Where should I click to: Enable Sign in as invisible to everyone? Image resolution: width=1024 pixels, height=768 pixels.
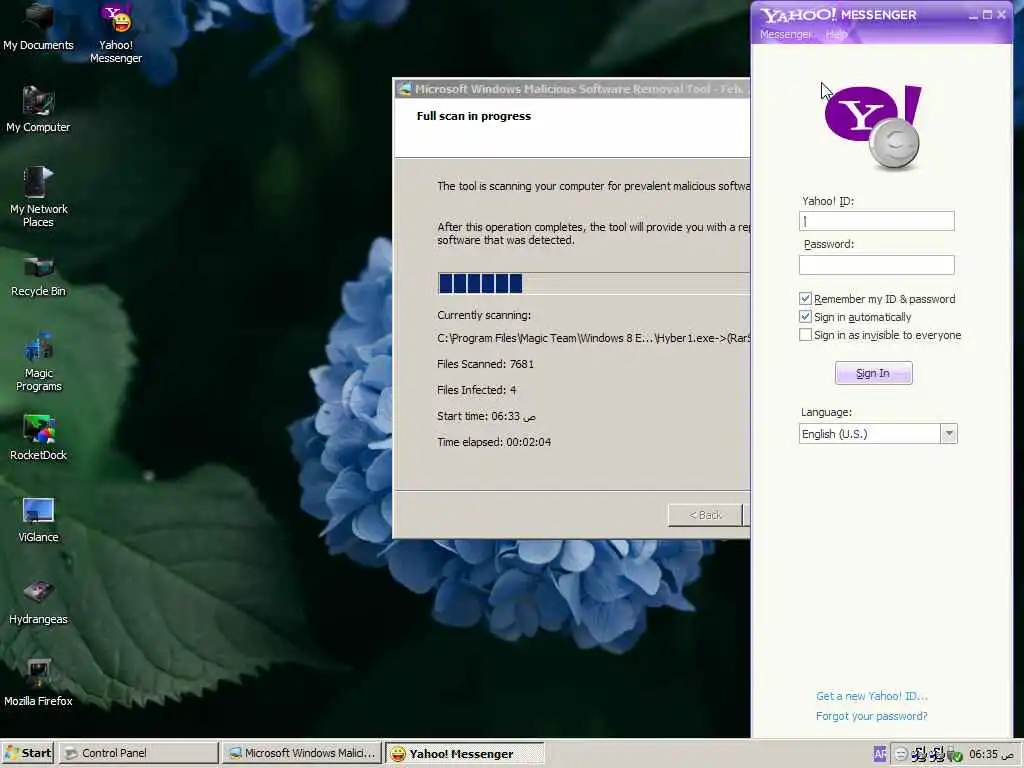coord(805,335)
